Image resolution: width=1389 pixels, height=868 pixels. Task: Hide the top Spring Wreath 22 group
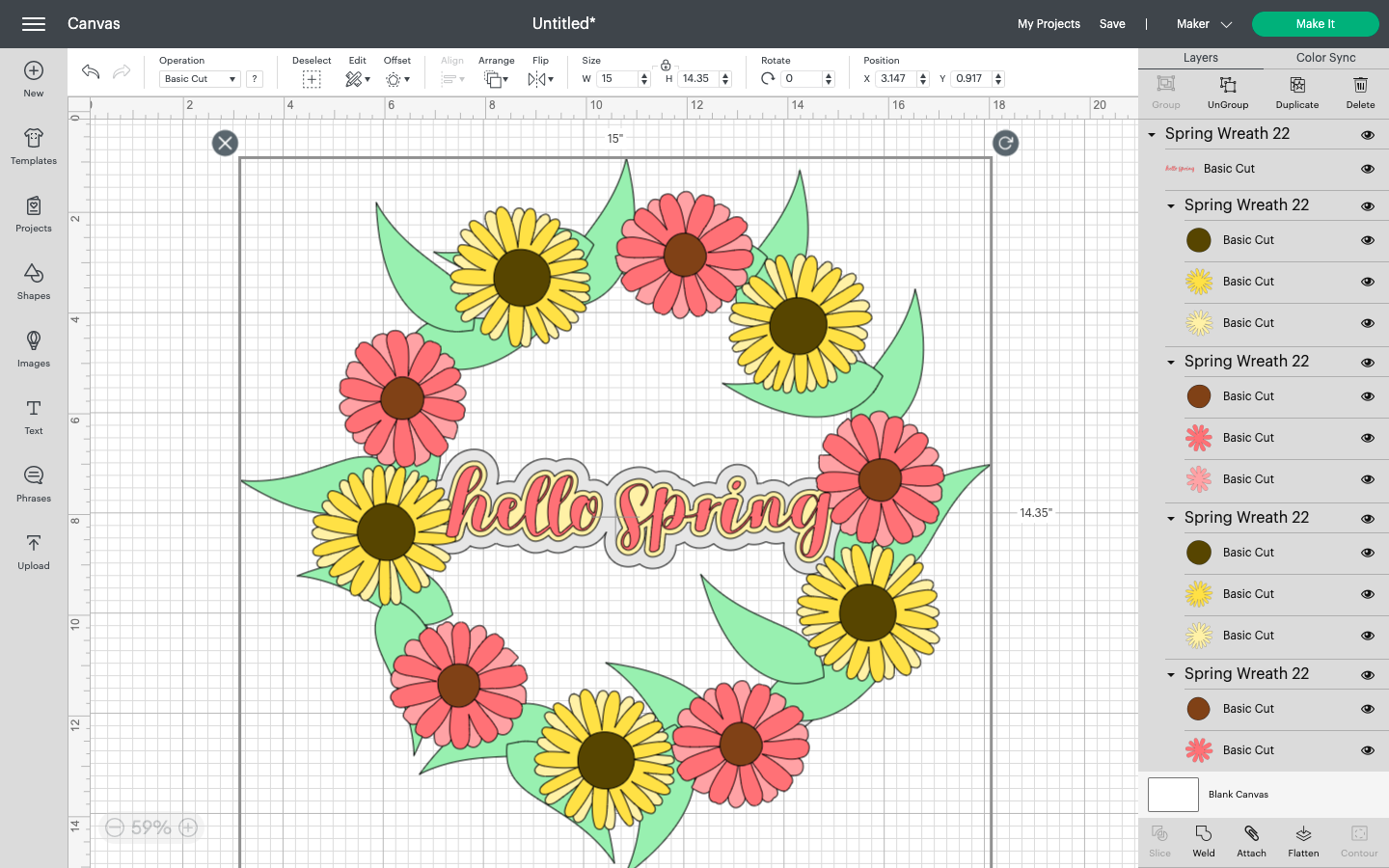(x=1368, y=135)
